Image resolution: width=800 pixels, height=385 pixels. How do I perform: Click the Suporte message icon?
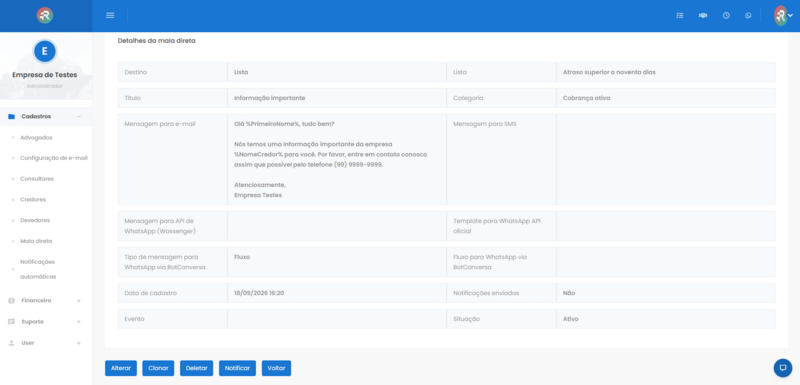pyautogui.click(x=11, y=322)
